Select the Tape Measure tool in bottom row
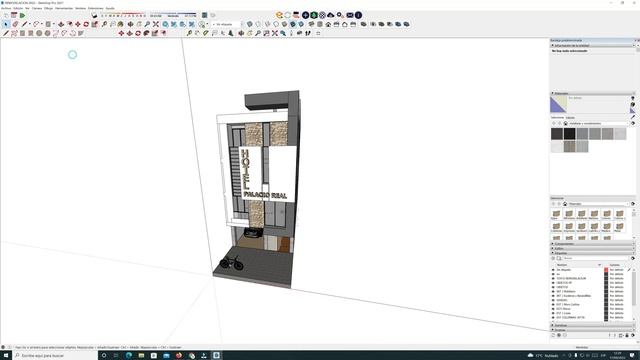Image resolution: width=640 pixels, height=360 pixels. 189,33
